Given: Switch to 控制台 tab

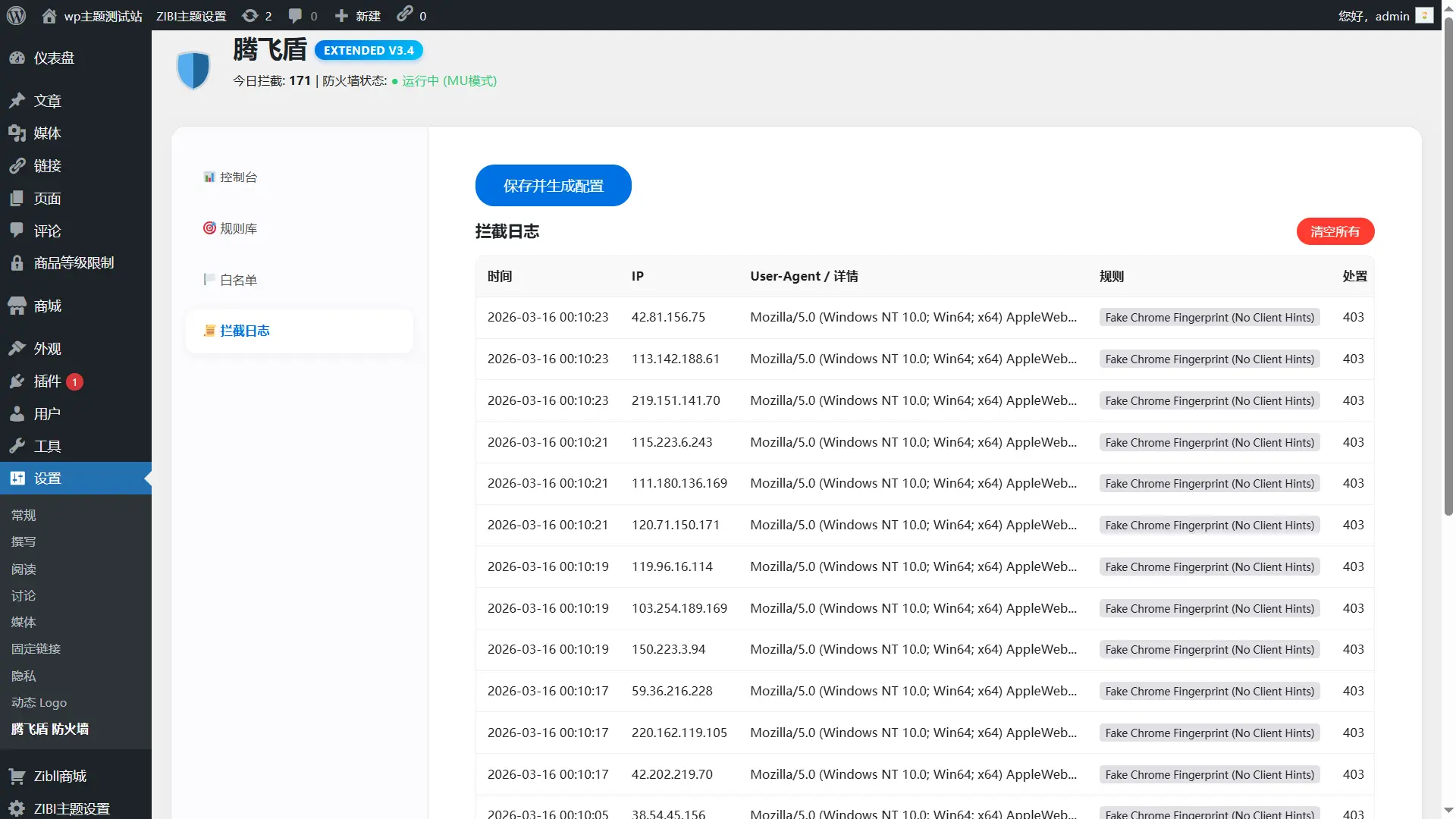Looking at the screenshot, I should [238, 177].
